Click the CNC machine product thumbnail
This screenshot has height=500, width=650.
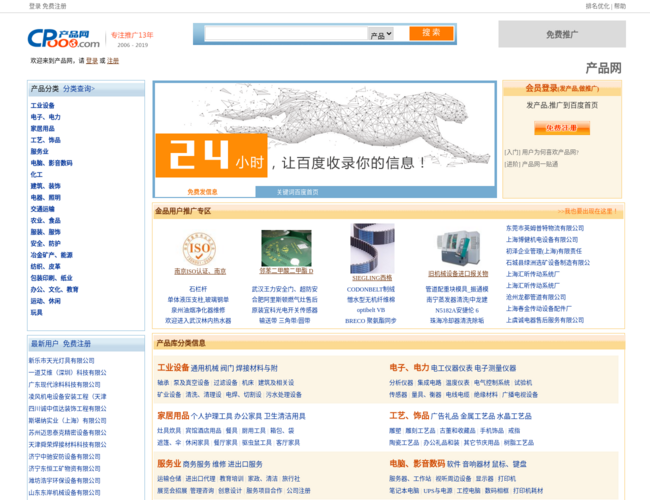pos(458,248)
